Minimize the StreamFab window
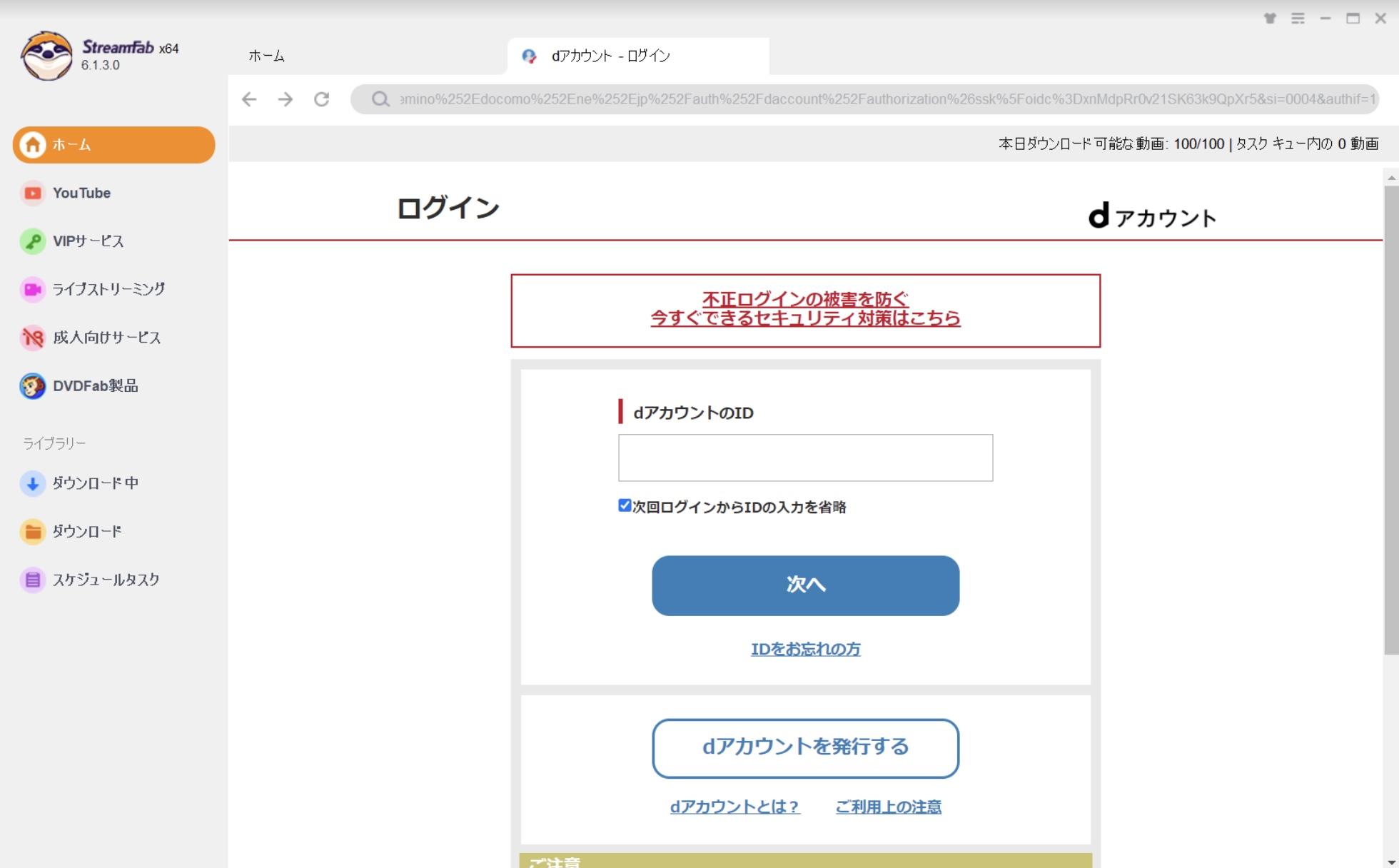Screen dimensions: 1399x868 coord(1325,19)
